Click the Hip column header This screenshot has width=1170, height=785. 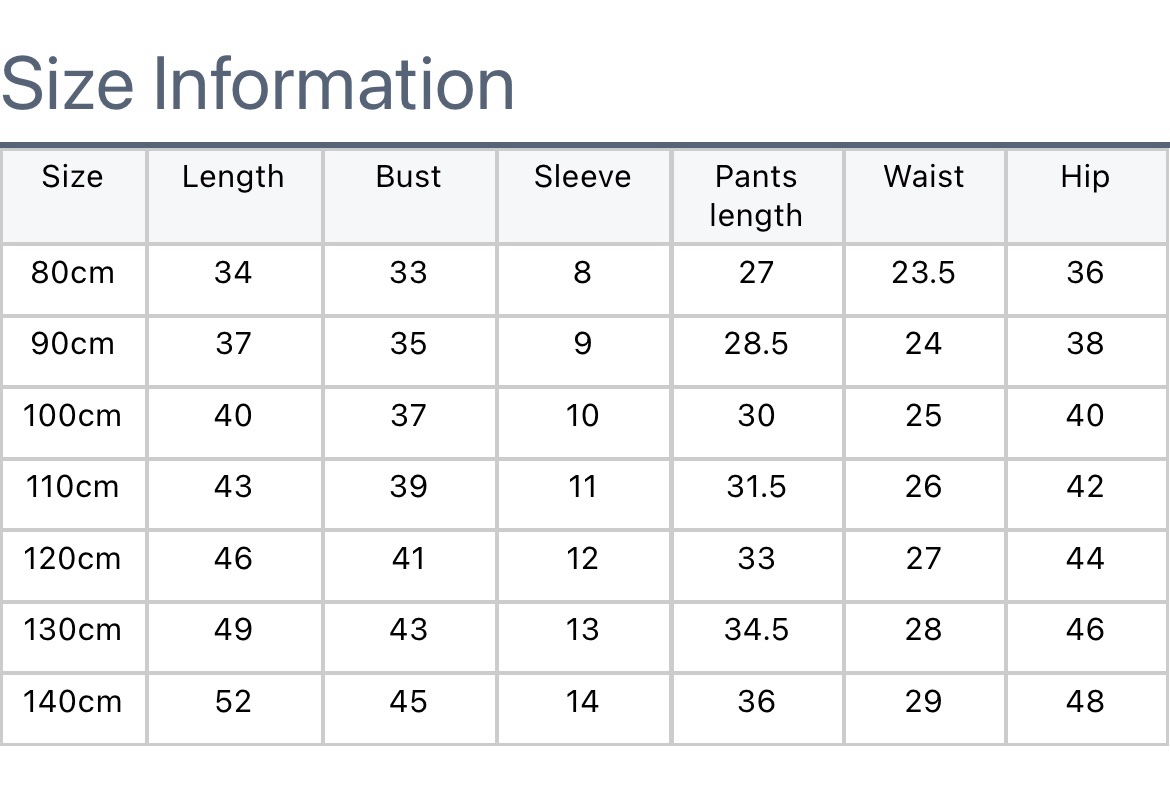(1085, 178)
